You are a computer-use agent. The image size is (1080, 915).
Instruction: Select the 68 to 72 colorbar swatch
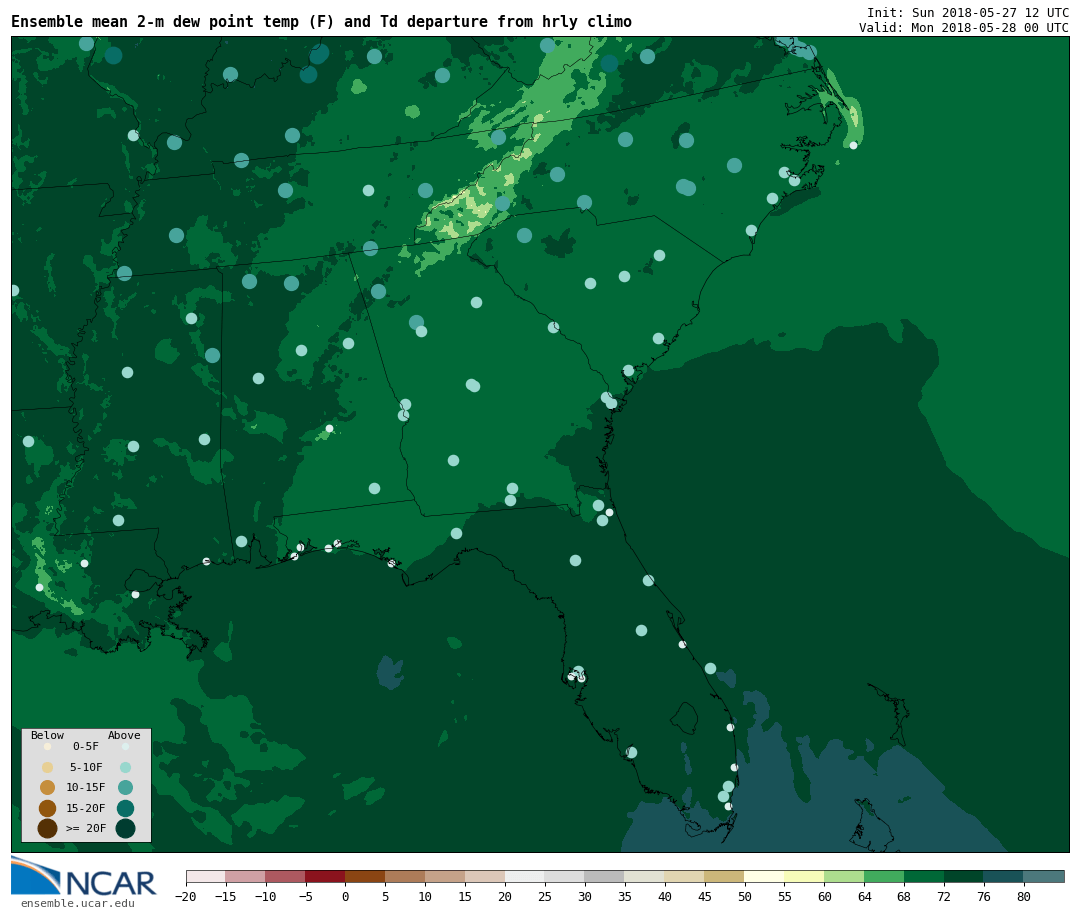(925, 876)
